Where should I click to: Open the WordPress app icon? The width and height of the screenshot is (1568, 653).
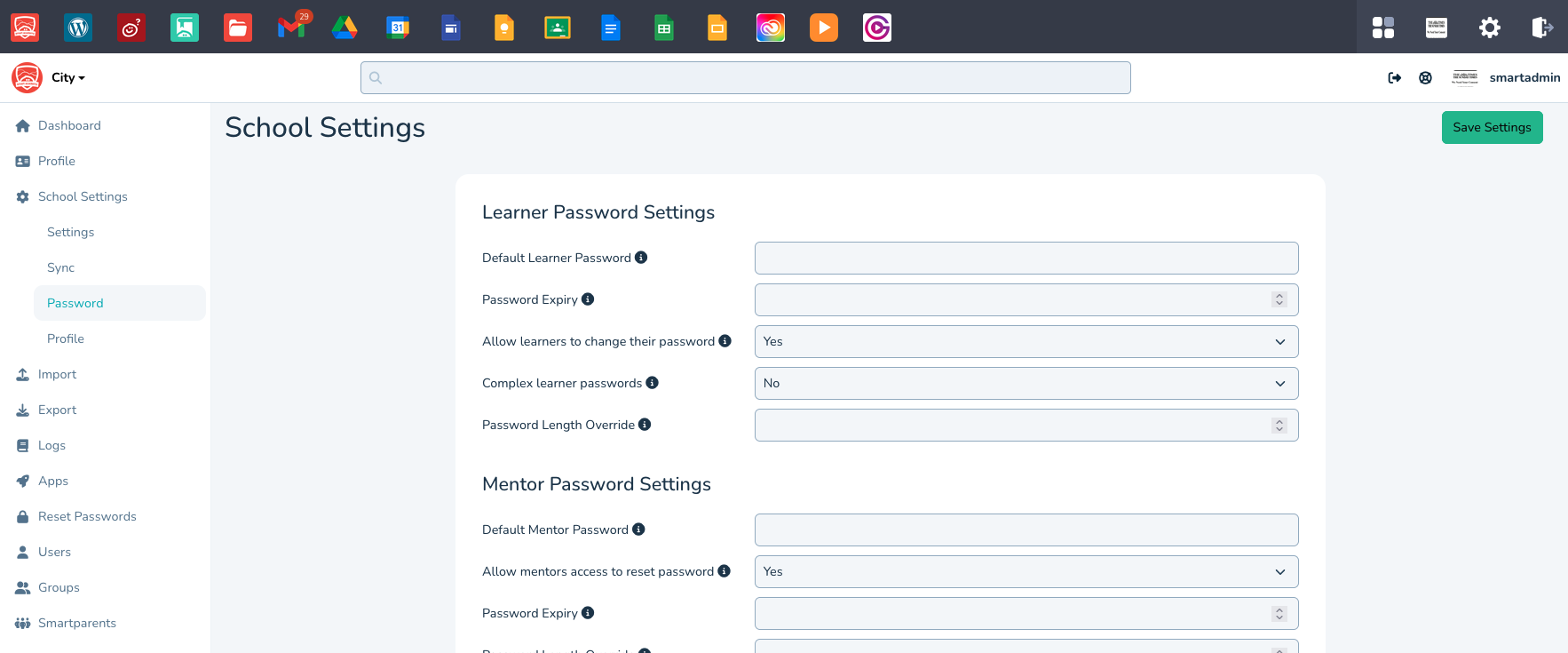[x=78, y=28]
